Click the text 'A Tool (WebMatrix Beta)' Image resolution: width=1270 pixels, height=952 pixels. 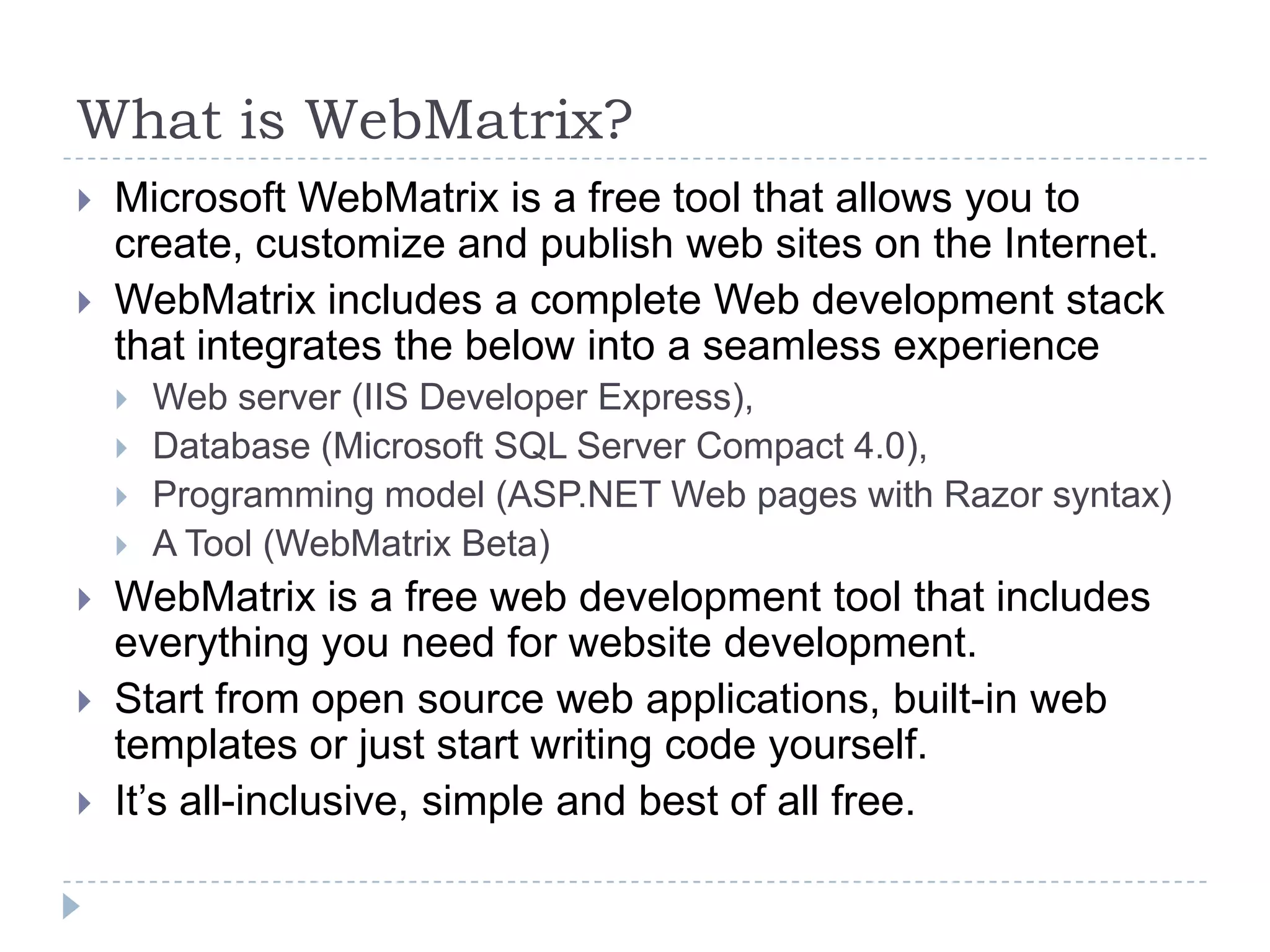click(x=351, y=544)
